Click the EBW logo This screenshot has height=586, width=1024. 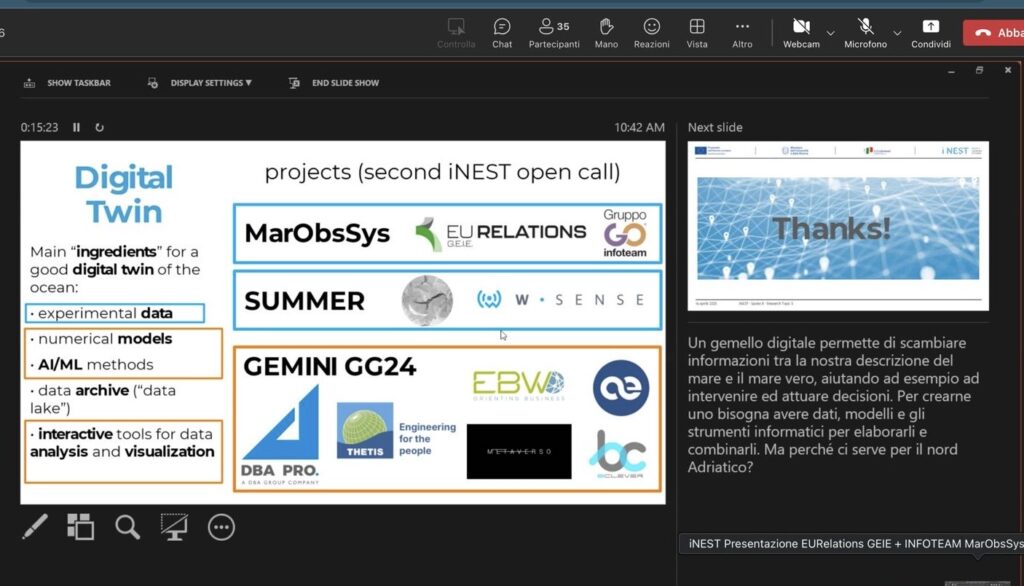tap(519, 385)
